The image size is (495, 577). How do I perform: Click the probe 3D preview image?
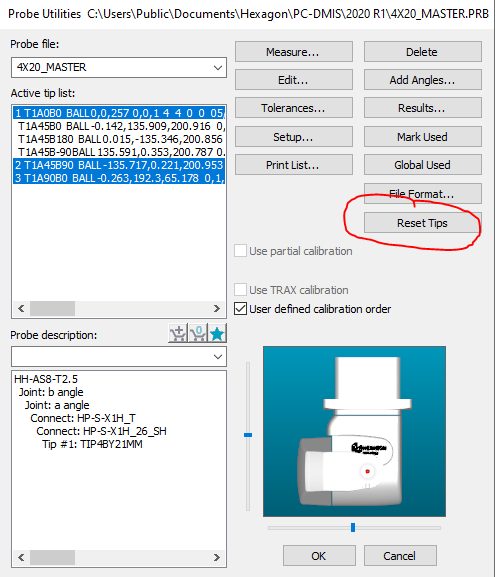point(354,431)
